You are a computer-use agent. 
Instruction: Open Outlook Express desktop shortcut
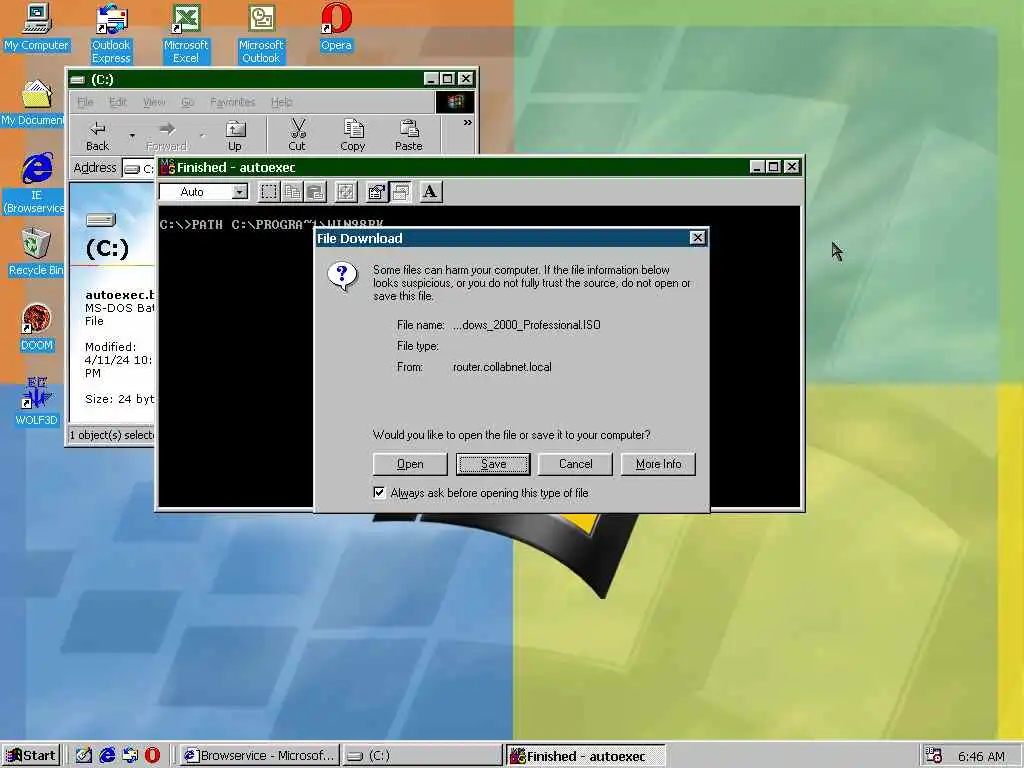click(x=111, y=34)
